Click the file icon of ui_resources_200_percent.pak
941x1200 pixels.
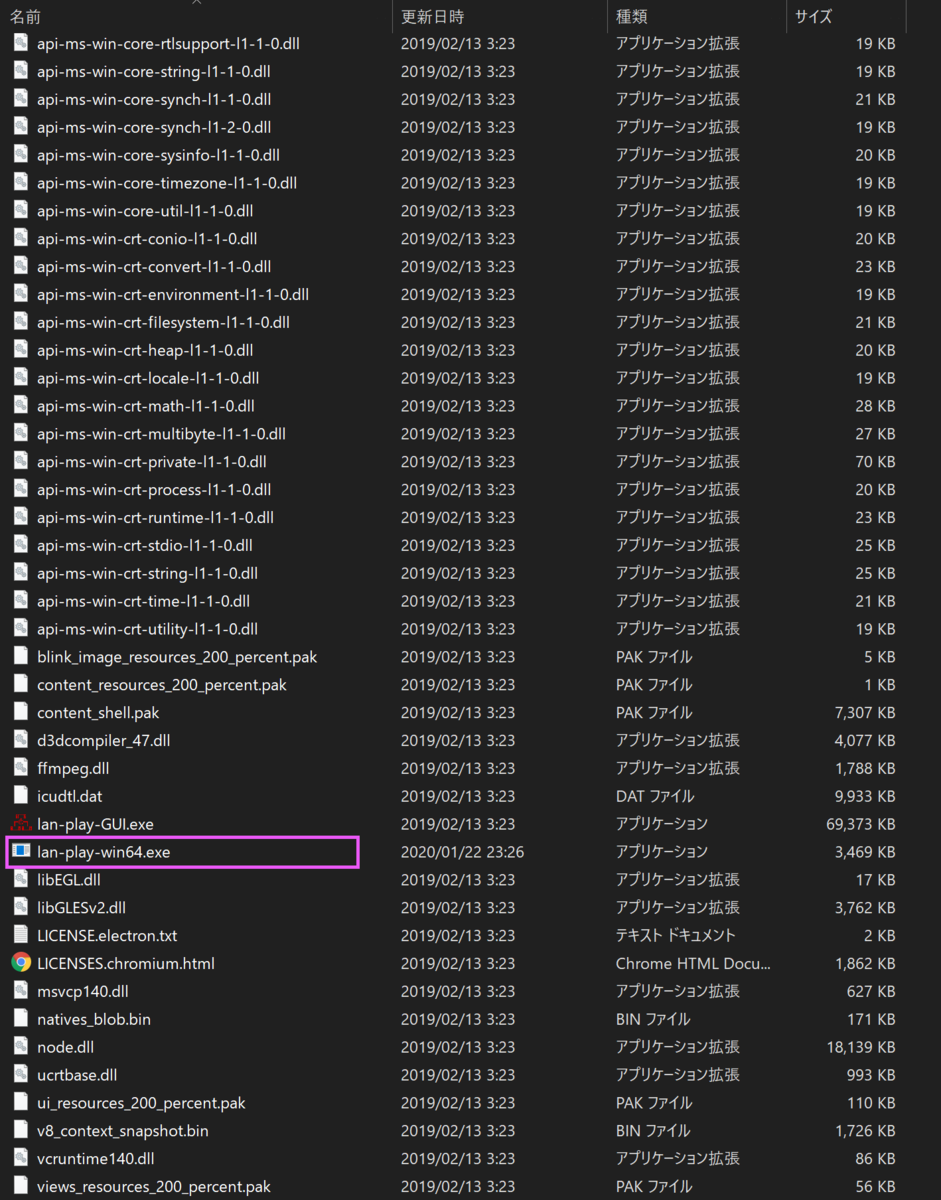[x=21, y=1103]
